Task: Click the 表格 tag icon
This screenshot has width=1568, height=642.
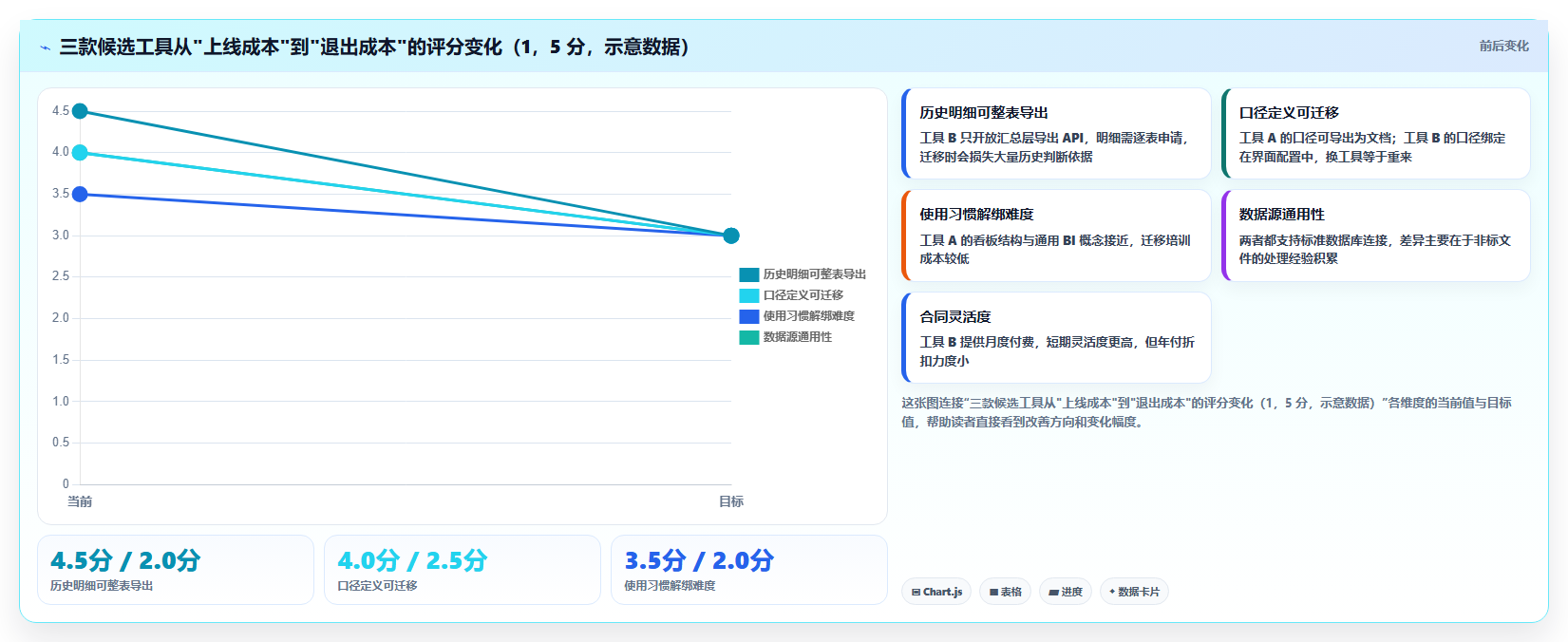Action: 993,592
